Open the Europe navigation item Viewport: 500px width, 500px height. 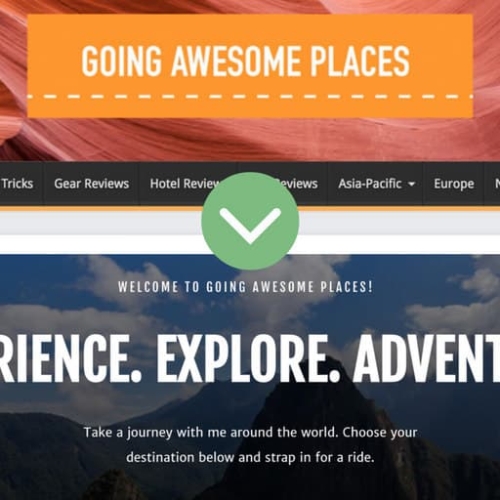point(454,184)
